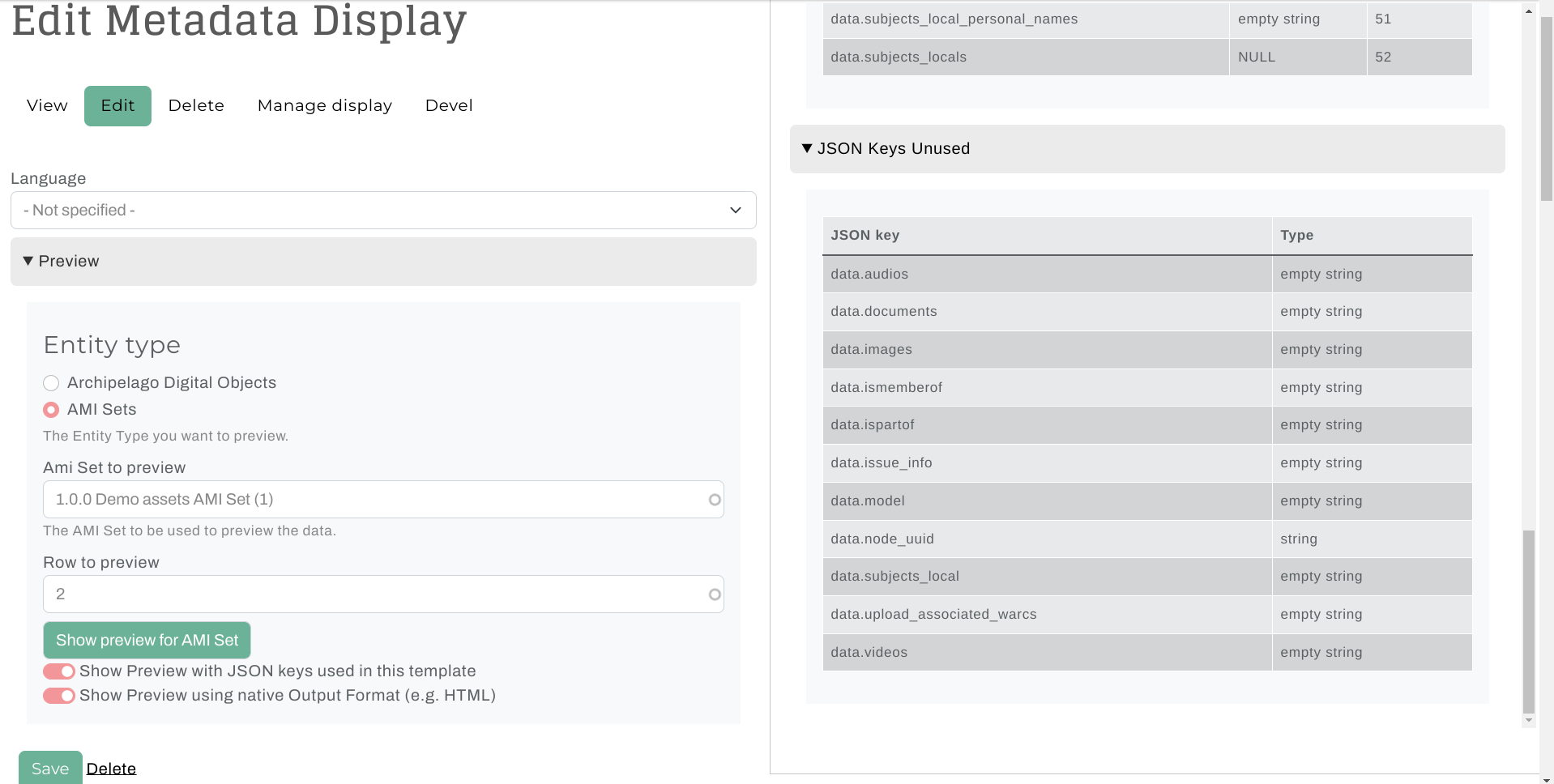Click the circle icon in Row to preview field

(x=714, y=594)
